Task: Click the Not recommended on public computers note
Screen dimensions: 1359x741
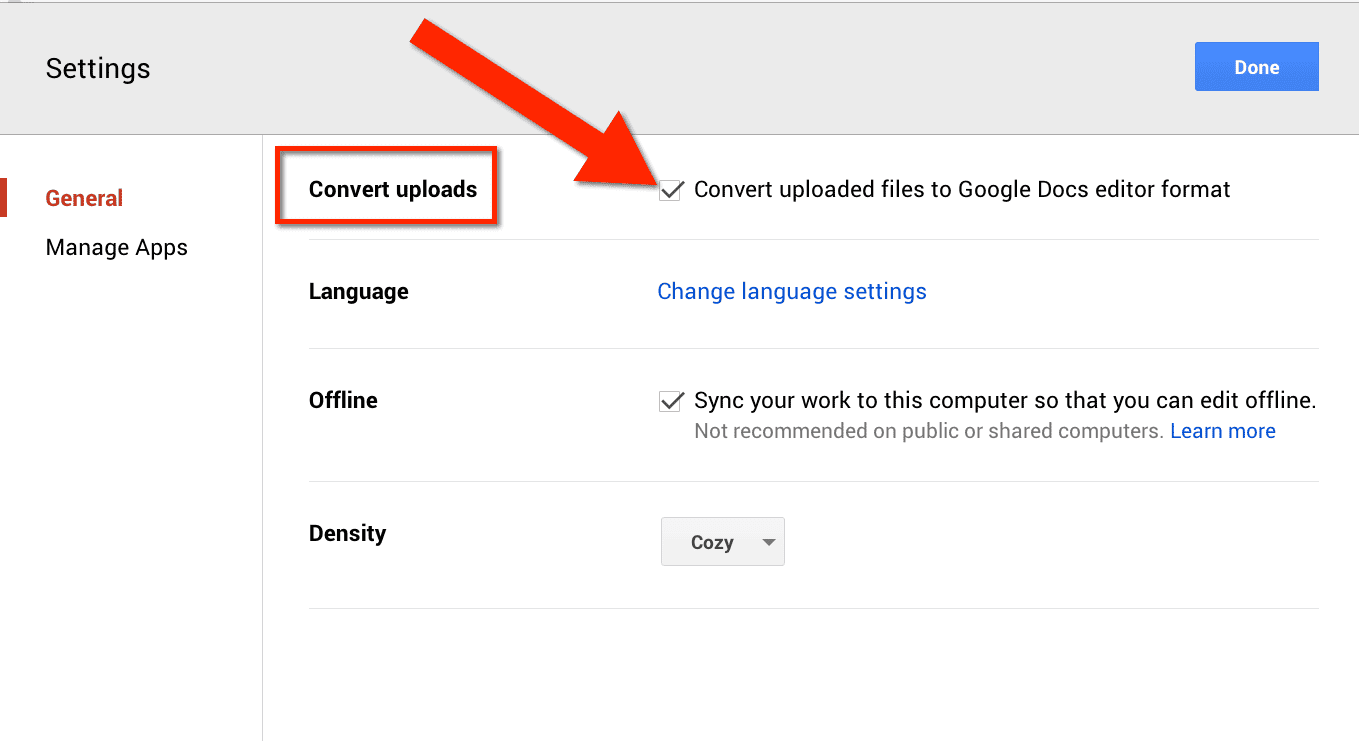Action: (x=929, y=431)
